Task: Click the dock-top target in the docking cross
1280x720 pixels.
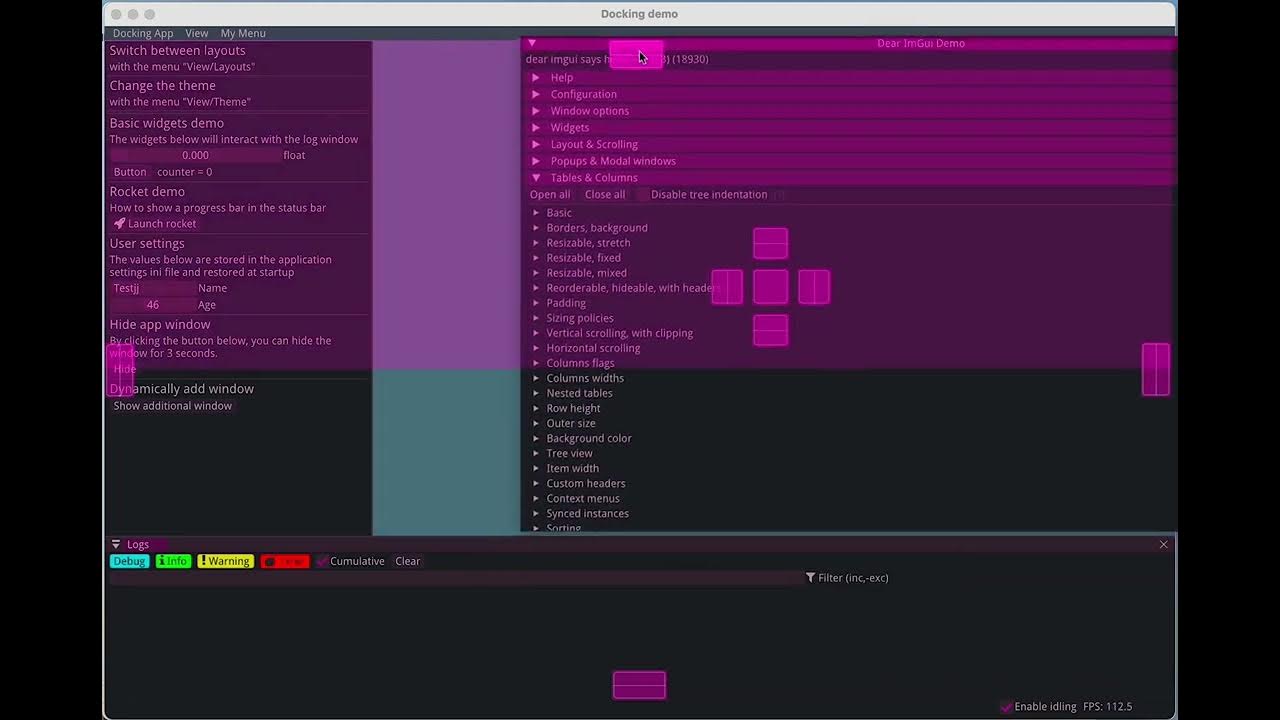Action: click(770, 243)
